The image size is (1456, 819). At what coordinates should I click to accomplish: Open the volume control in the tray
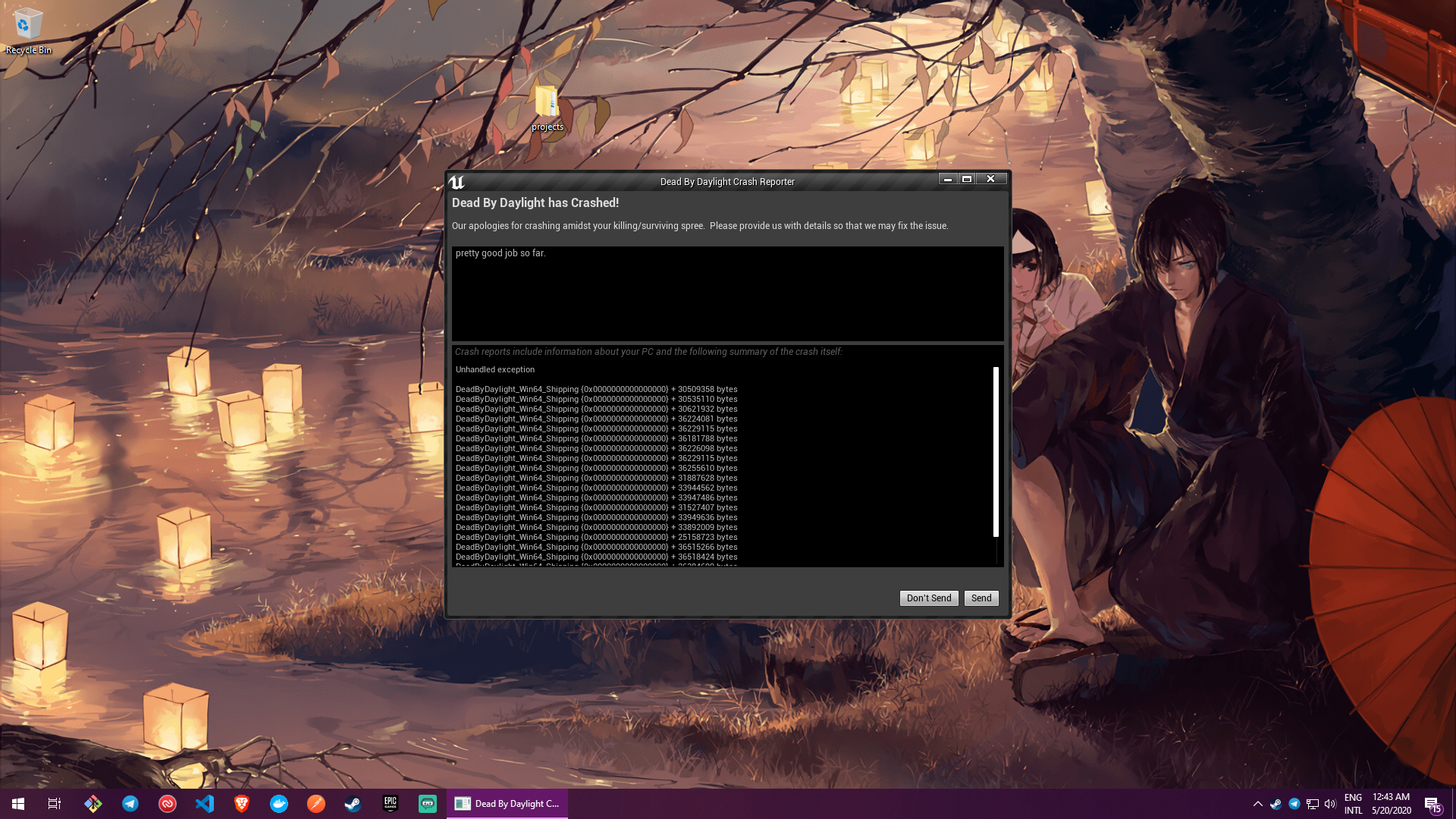(x=1330, y=804)
